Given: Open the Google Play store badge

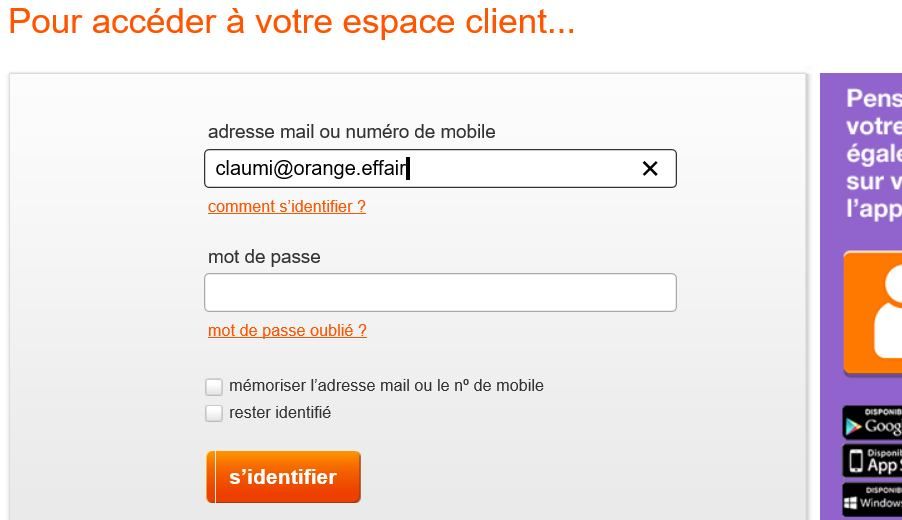Looking at the screenshot, I should point(873,424).
